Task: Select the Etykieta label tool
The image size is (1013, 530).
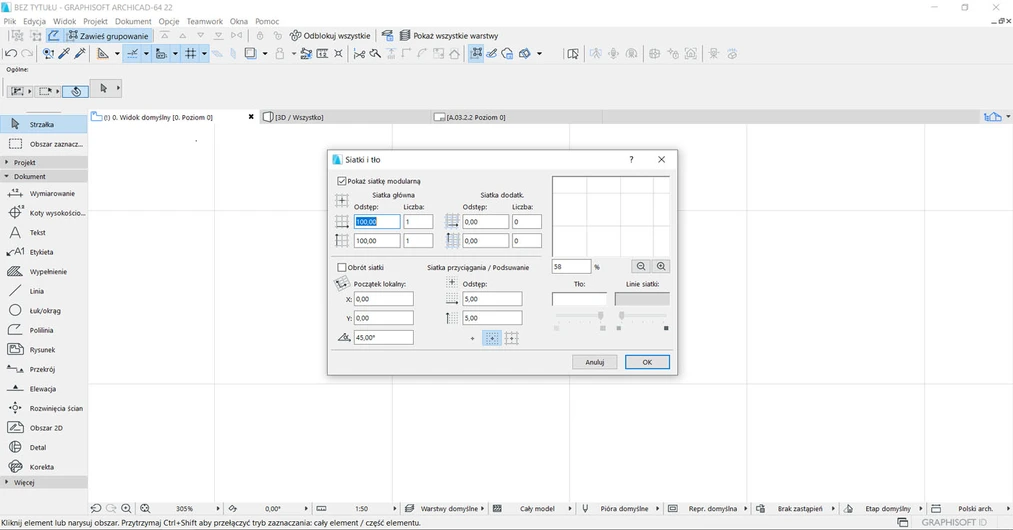Action: 43,252
